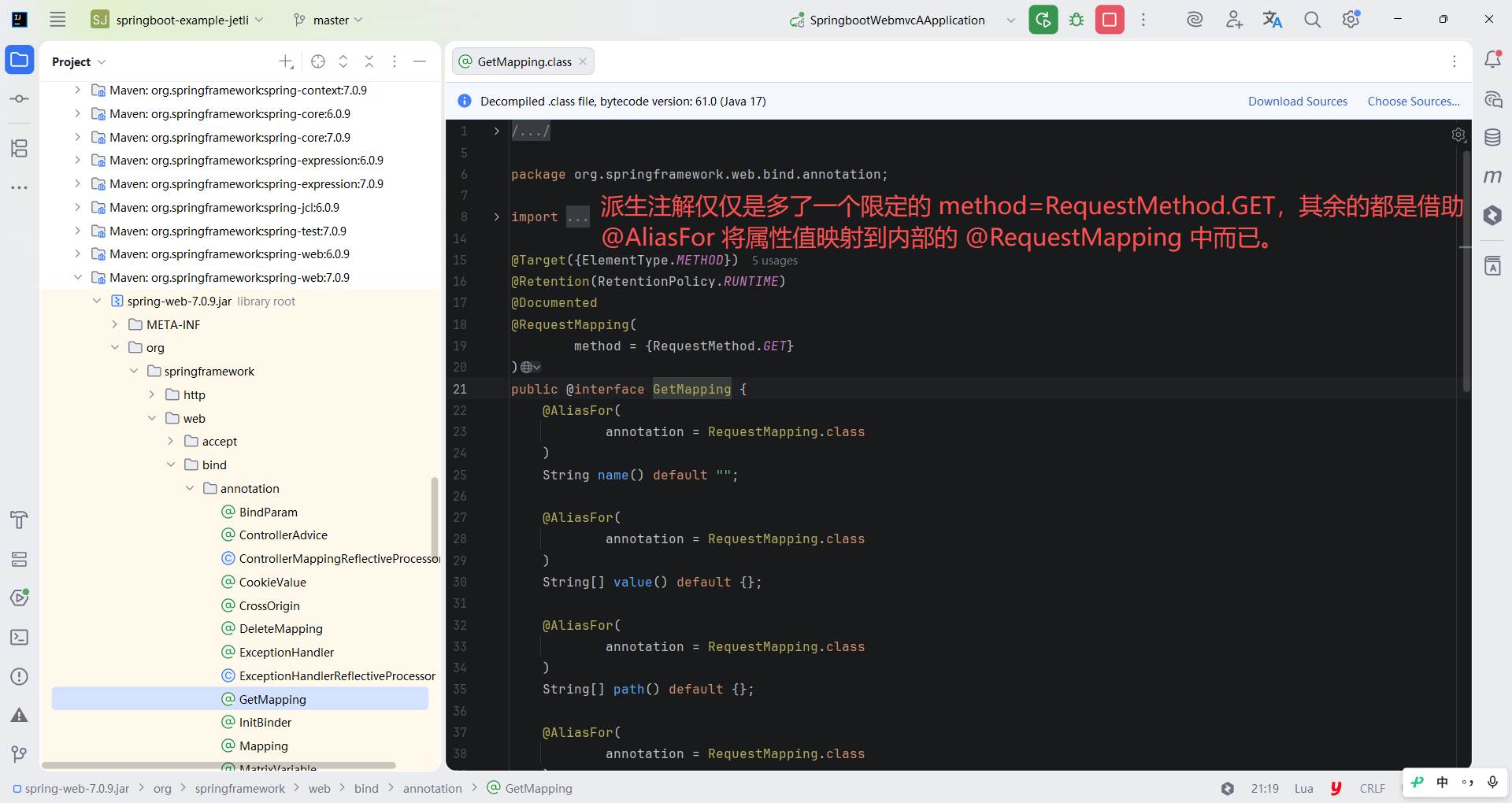Click springframework breadcrumb in navigation bar
This screenshot has height=803, width=1512.
pyautogui.click(x=240, y=788)
